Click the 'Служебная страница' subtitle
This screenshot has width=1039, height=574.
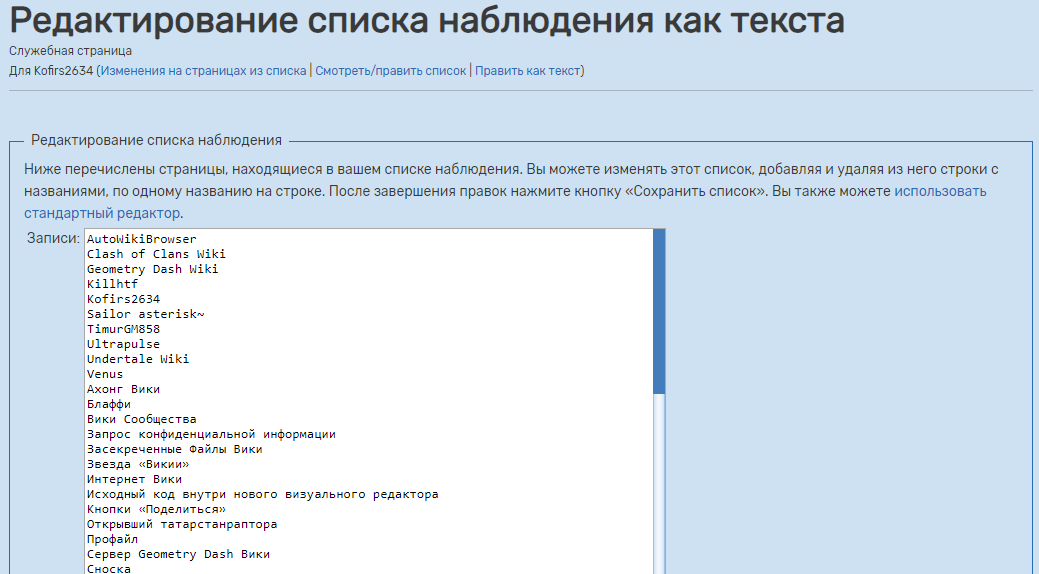coord(70,51)
